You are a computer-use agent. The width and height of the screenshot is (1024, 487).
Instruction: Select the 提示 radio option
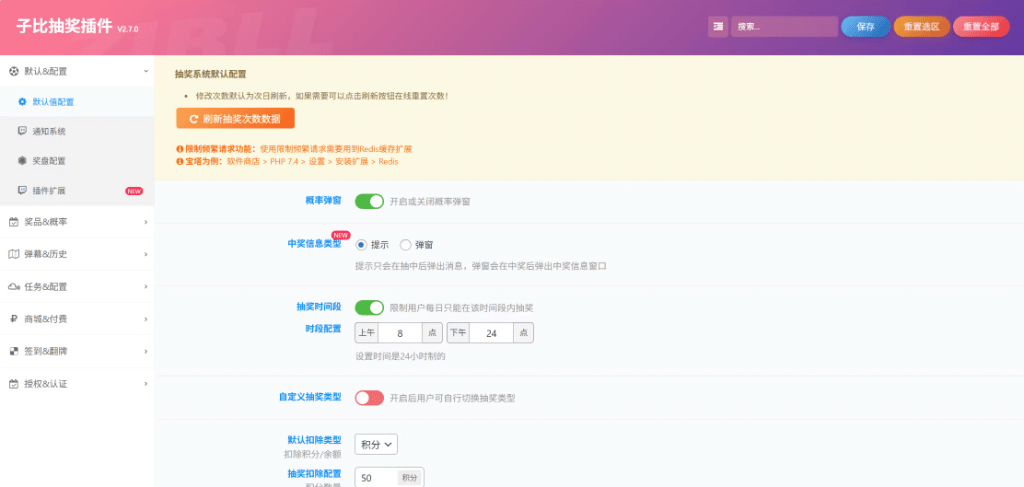(x=361, y=245)
